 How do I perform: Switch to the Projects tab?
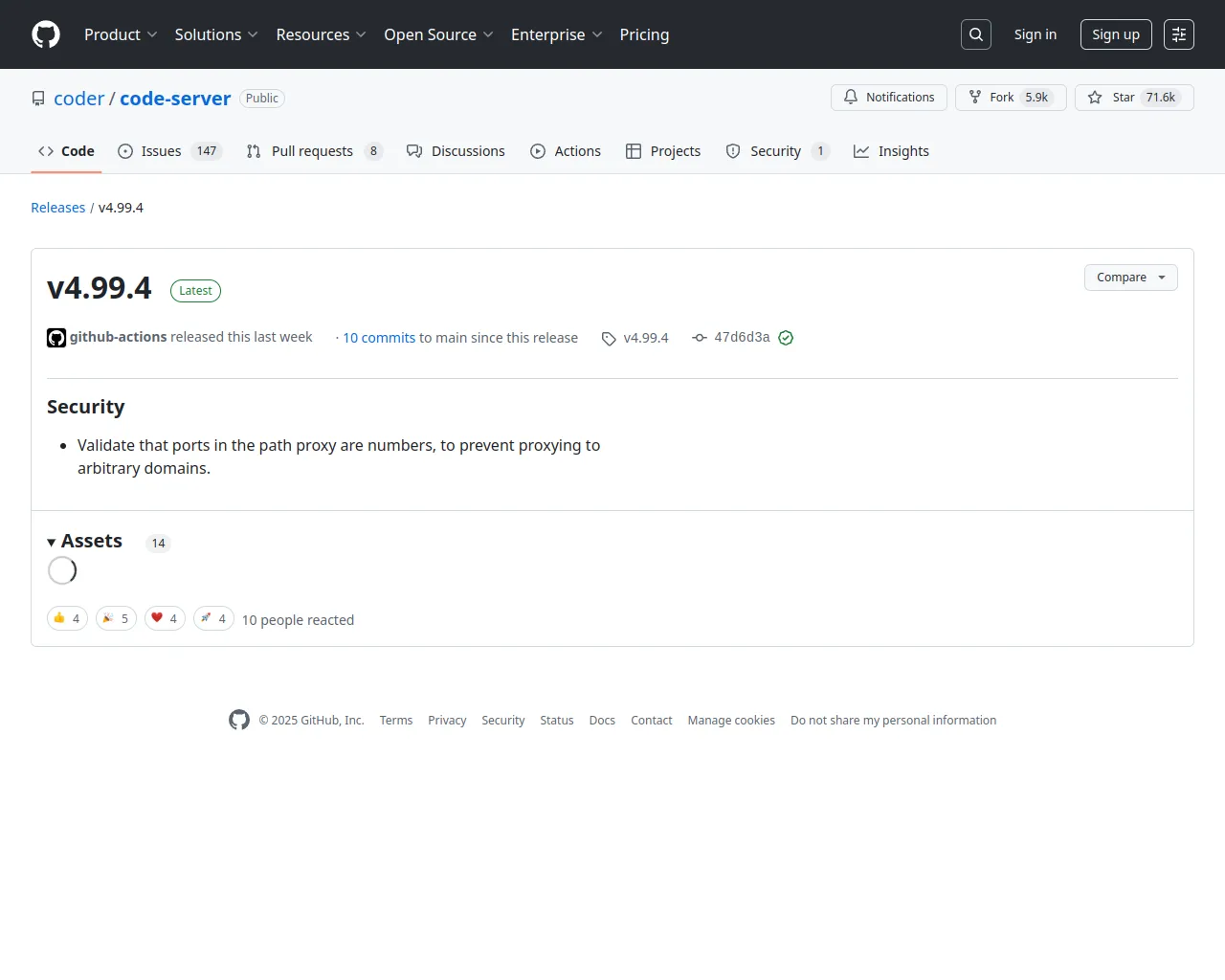point(663,151)
